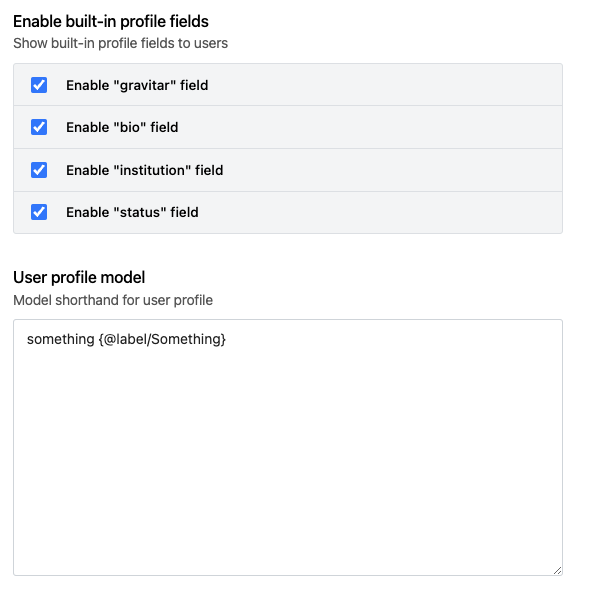The height and width of the screenshot is (591, 590).
Task: Click the 'Enable "institution" field' label text
Action: click(144, 170)
